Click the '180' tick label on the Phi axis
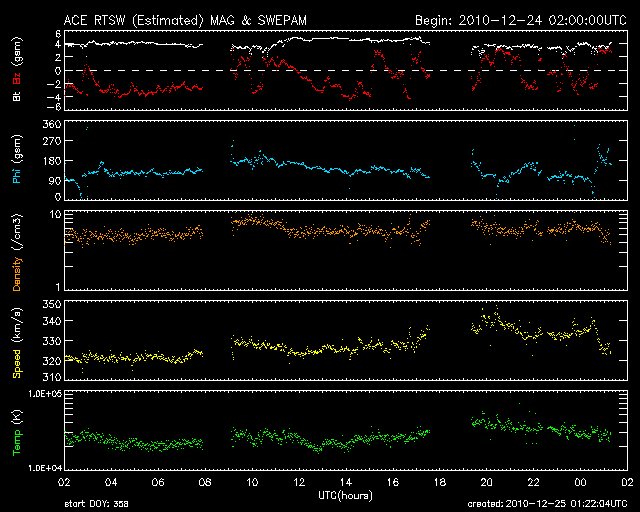The image size is (640, 512). click(52, 160)
